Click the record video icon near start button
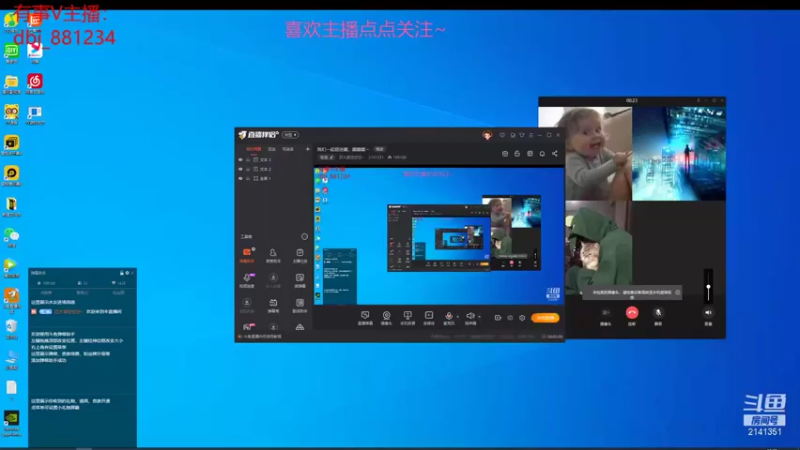This screenshot has width=800, height=450. click(498, 318)
